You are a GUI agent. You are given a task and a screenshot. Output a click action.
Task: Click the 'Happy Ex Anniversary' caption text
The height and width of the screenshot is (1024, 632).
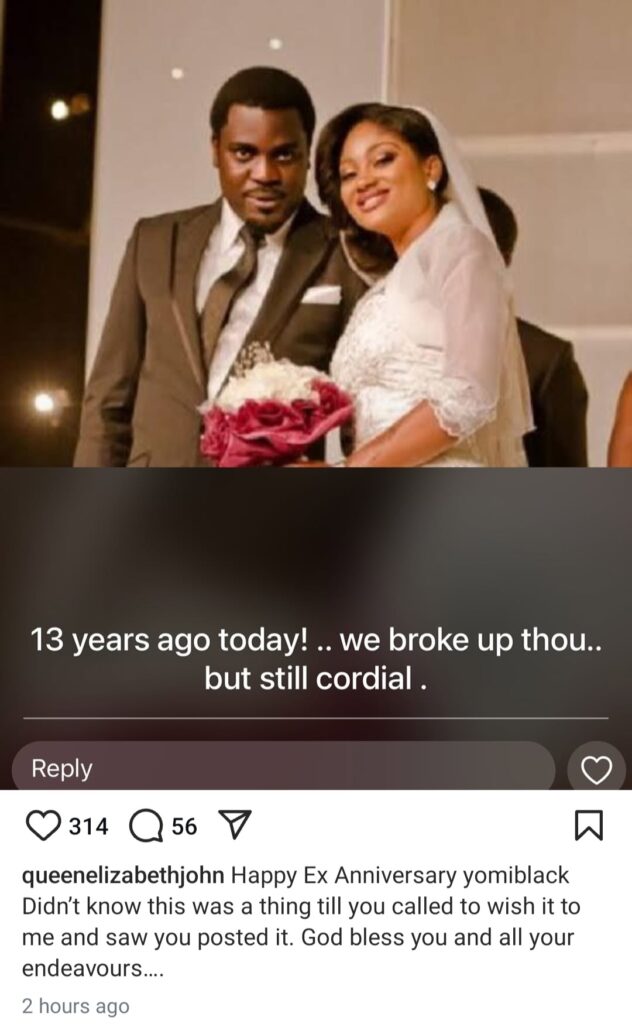(x=343, y=875)
